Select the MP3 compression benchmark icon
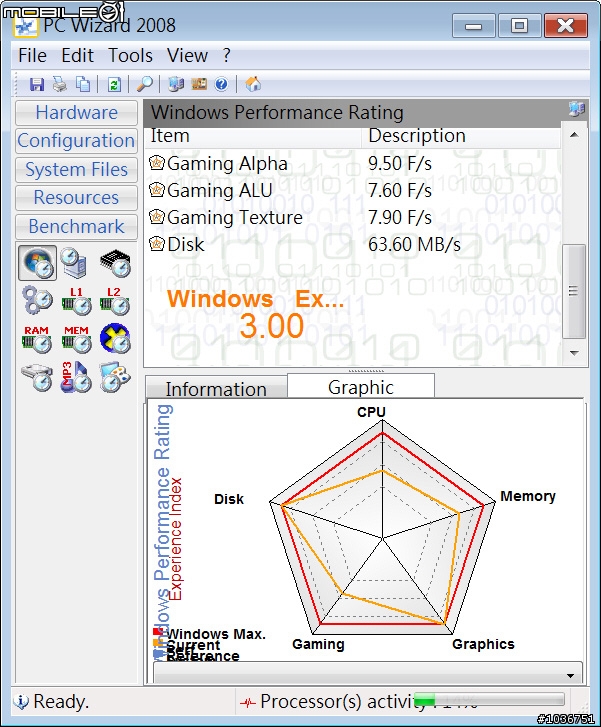 (76, 377)
